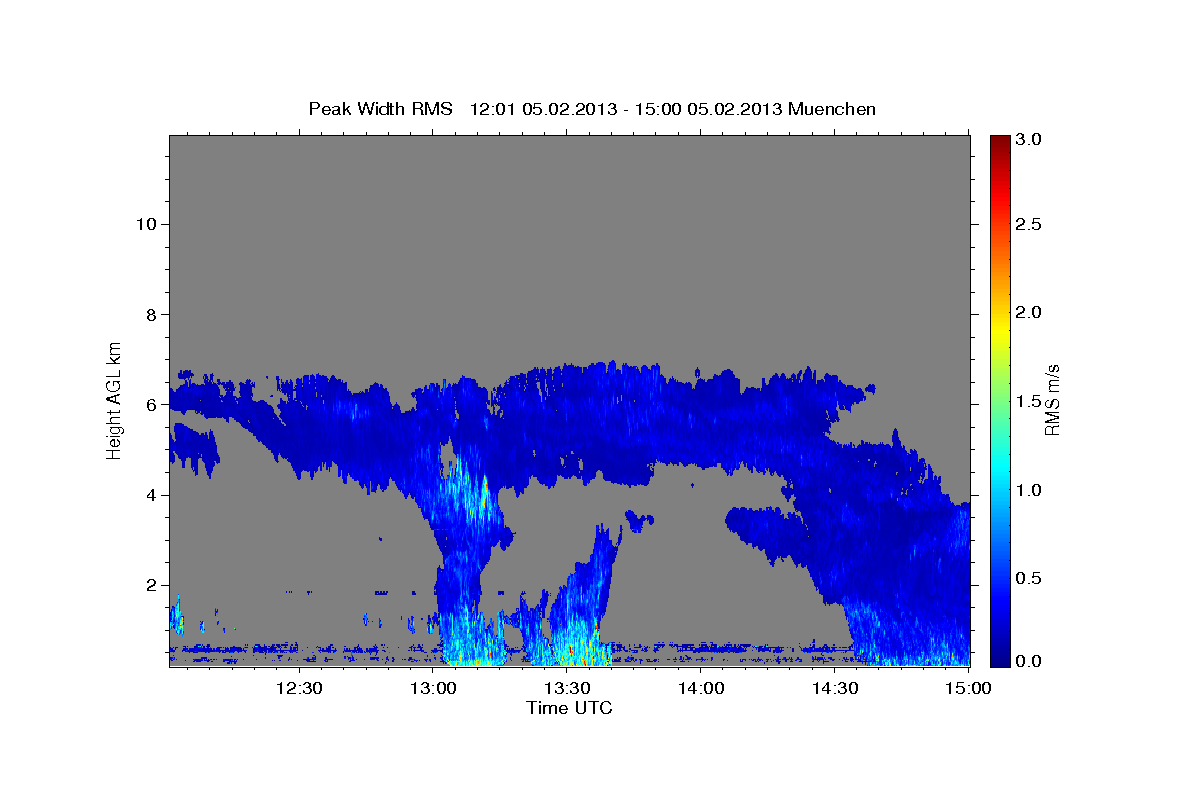Screen dimensions: 1200x800
Task: Click the 'RMS m/s' colorbar label
Action: [1051, 400]
